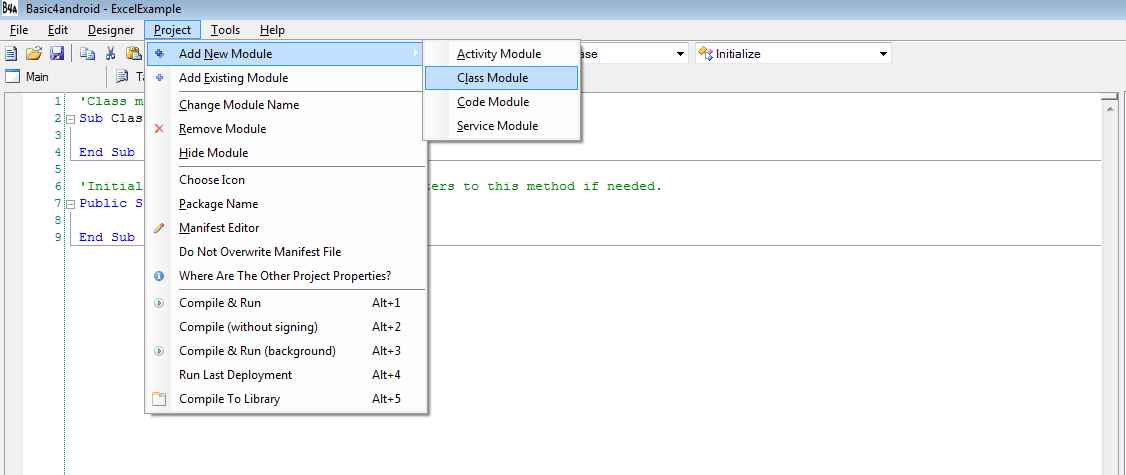Click the editor scrollbar up arrow
This screenshot has height=475, width=1126.
tap(1110, 108)
